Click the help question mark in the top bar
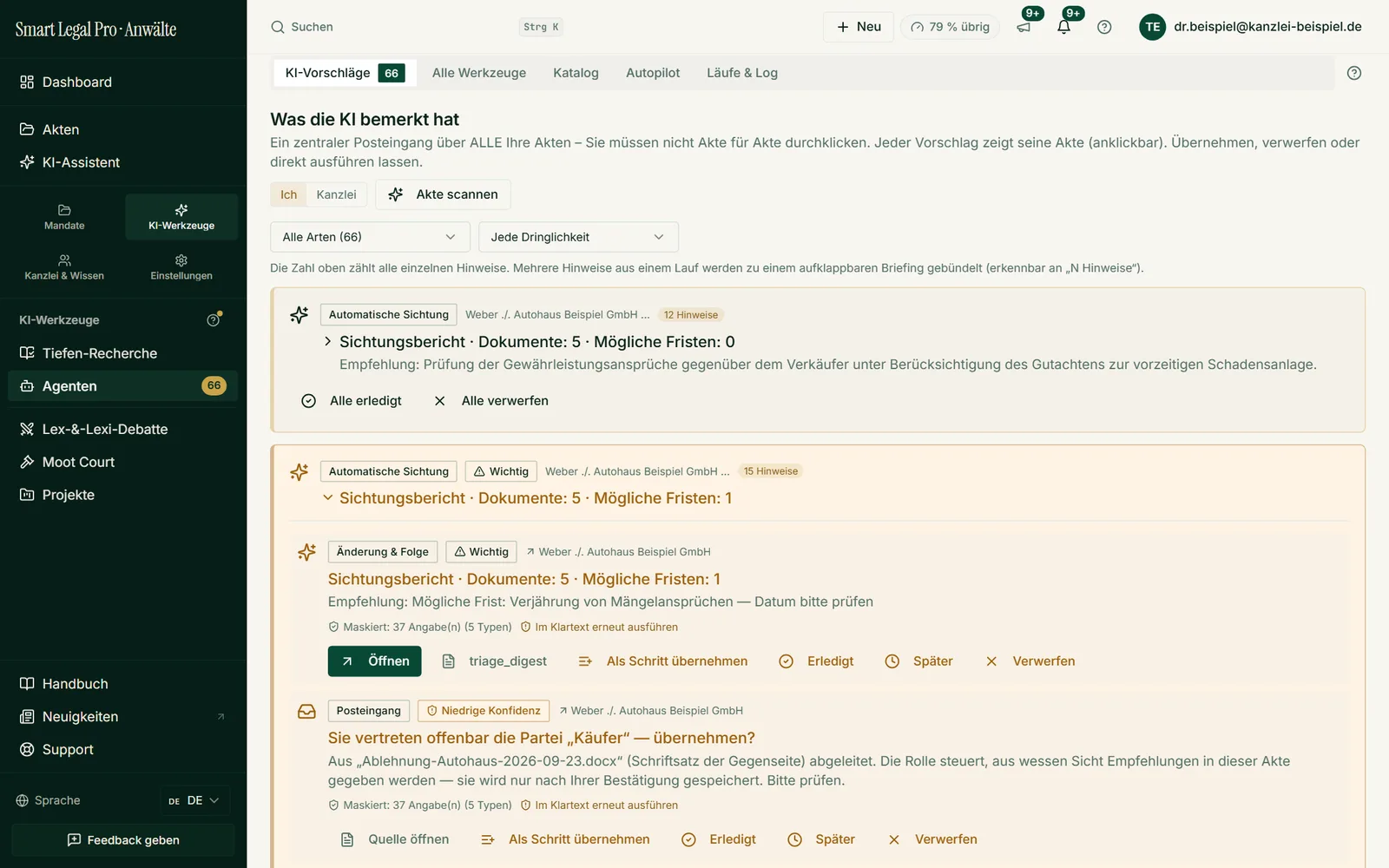The width and height of the screenshot is (1389, 868). [1104, 27]
